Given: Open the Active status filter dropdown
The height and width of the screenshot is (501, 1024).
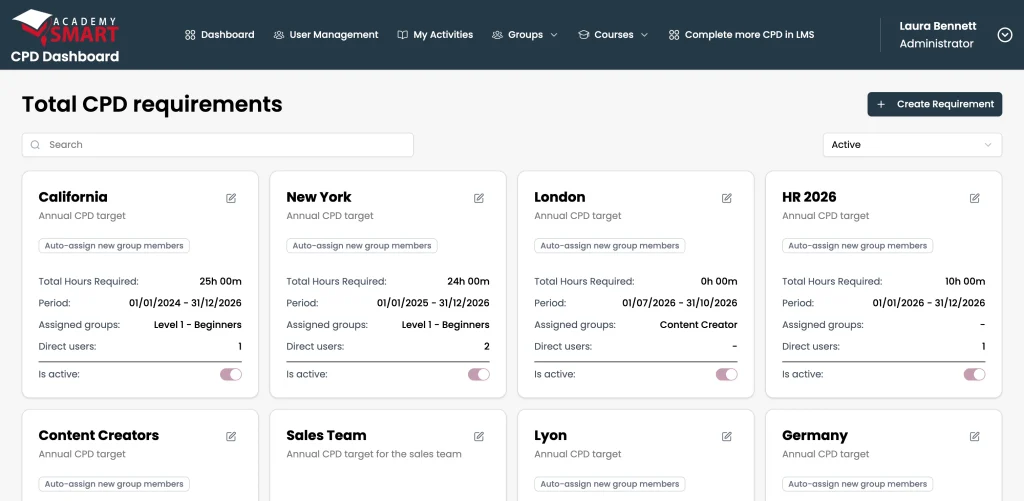Looking at the screenshot, I should [912, 145].
